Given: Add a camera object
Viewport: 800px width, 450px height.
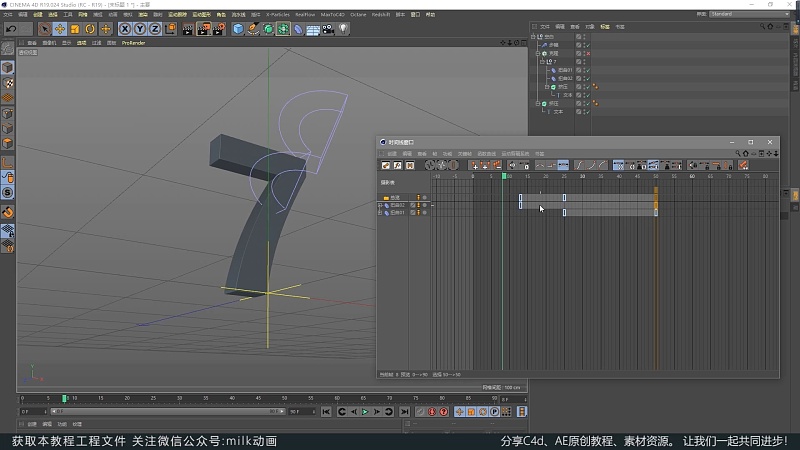Looking at the screenshot, I should pyautogui.click(x=328, y=29).
